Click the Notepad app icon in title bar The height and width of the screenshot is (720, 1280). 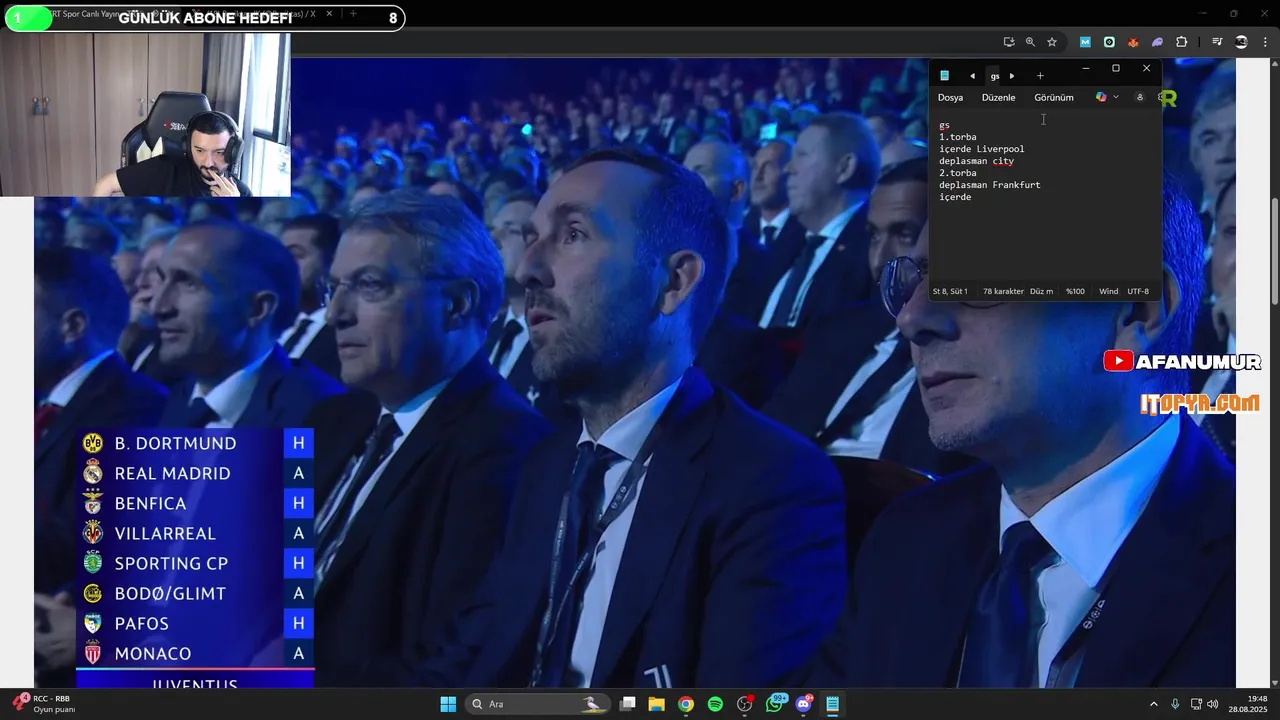[944, 76]
